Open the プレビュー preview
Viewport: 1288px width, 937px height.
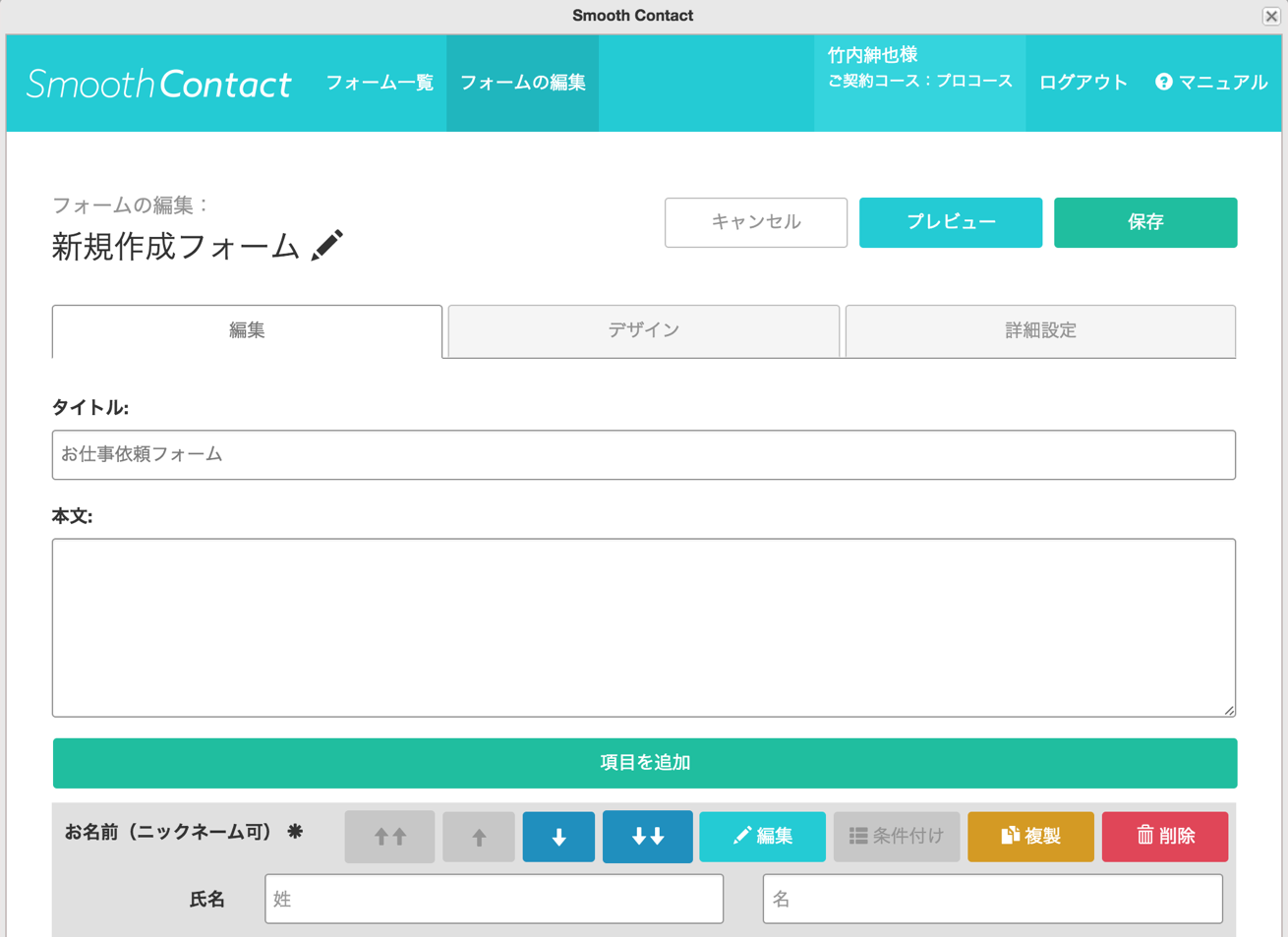point(951,222)
